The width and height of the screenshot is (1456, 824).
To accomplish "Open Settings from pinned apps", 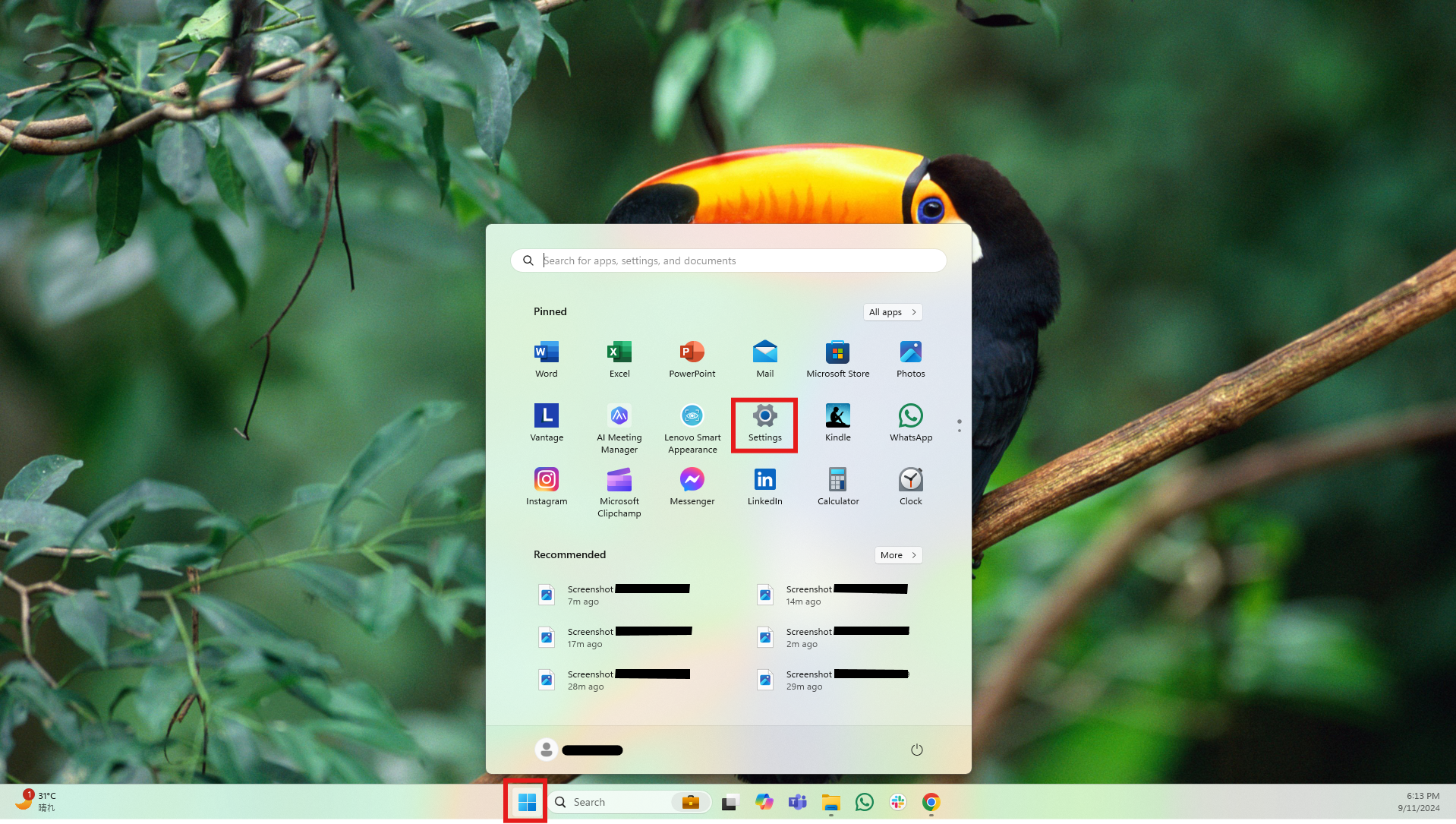I will (764, 424).
